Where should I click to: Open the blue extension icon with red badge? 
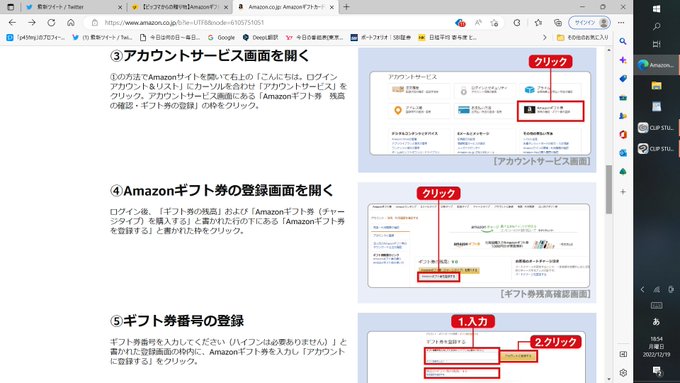[460, 23]
